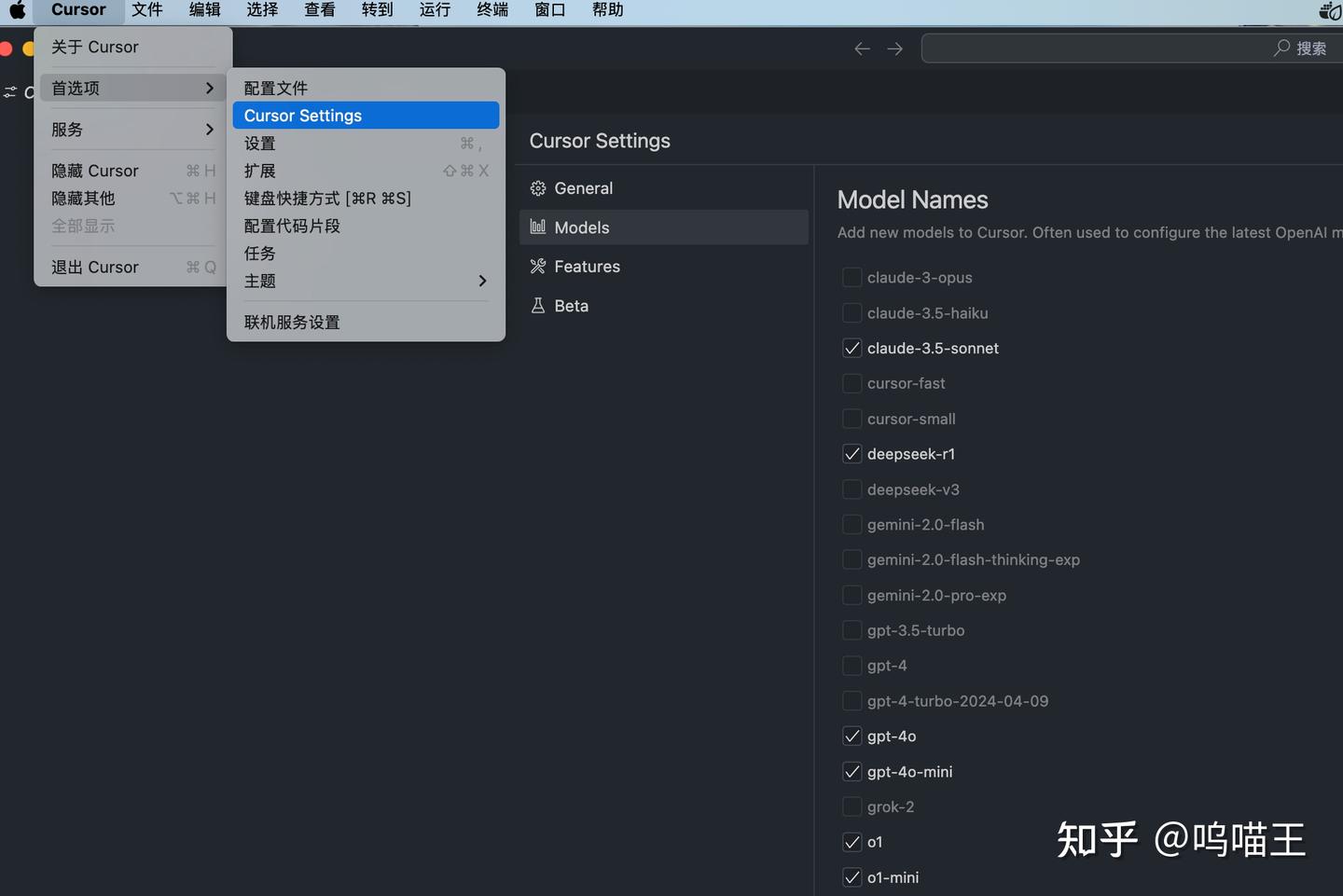1343x896 pixels.
Task: Uncheck the deepseek-r1 model
Action: [x=851, y=454]
